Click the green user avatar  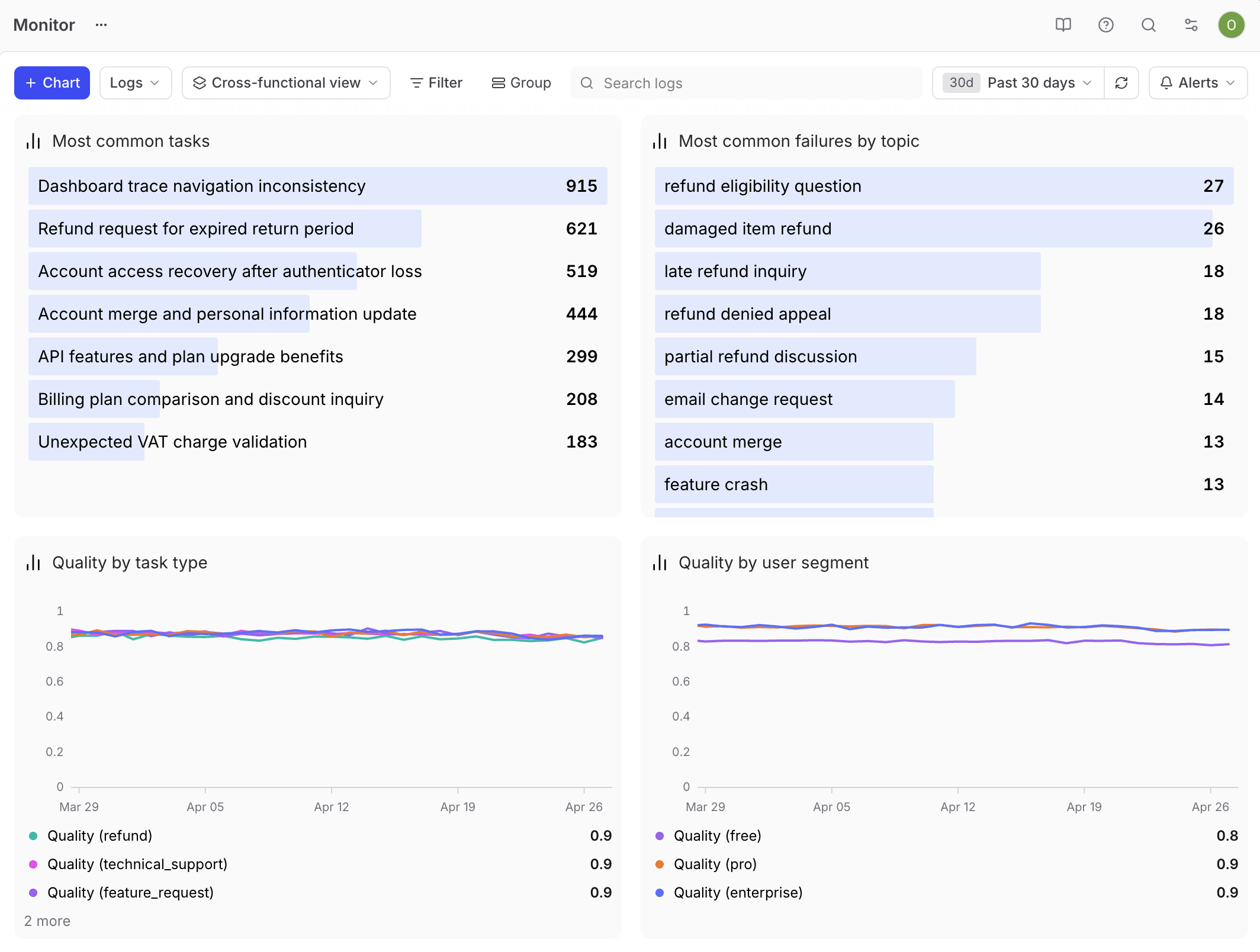(1231, 25)
